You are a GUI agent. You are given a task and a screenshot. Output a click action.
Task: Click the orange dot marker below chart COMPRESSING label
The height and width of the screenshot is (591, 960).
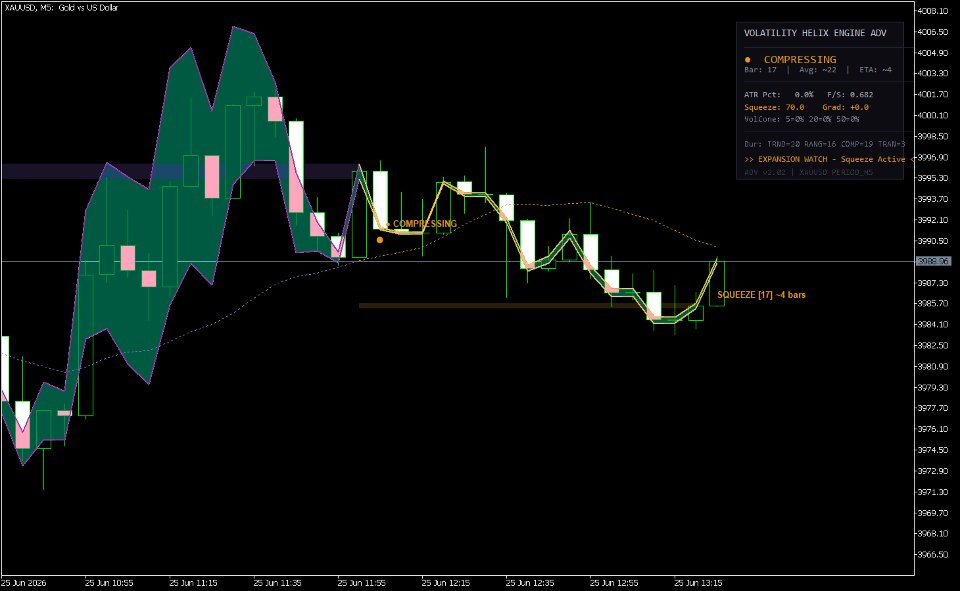coord(380,239)
